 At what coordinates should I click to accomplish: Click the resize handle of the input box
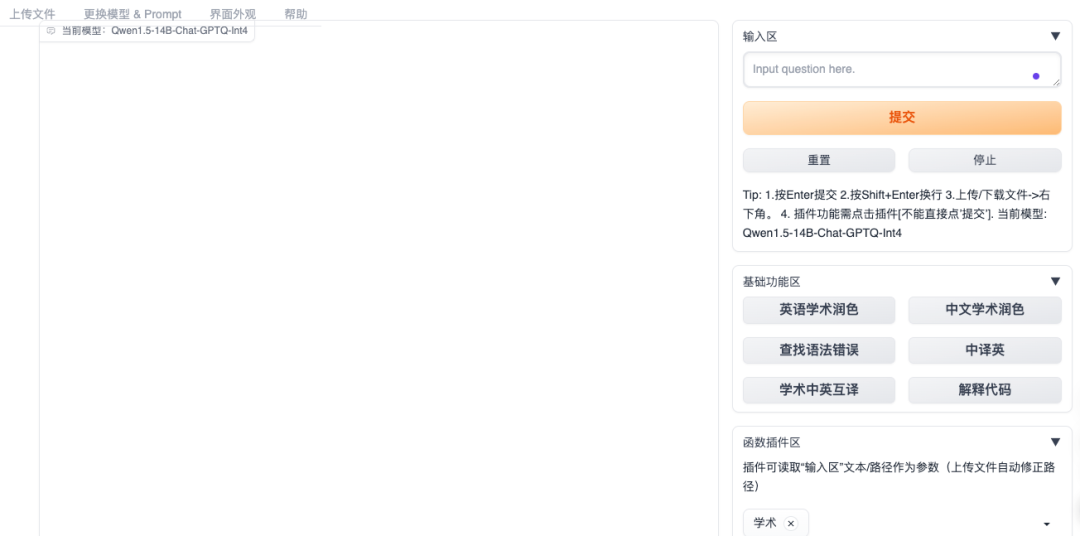(1057, 82)
